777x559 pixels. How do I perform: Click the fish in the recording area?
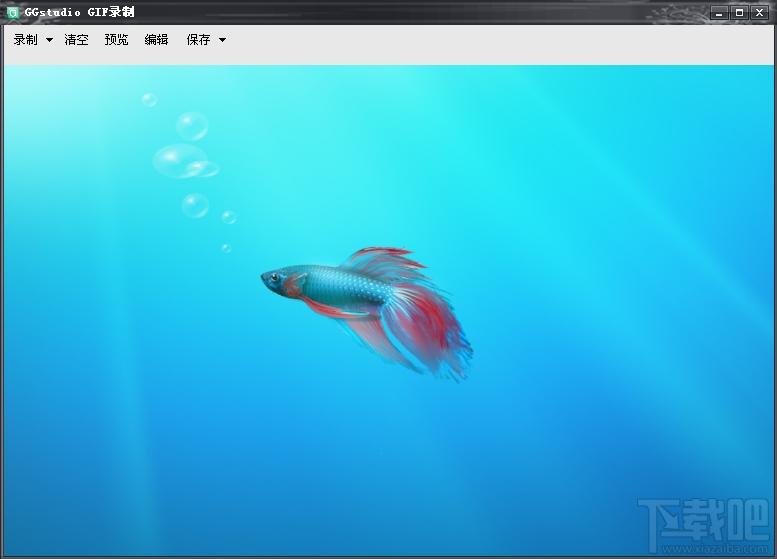tap(367, 314)
